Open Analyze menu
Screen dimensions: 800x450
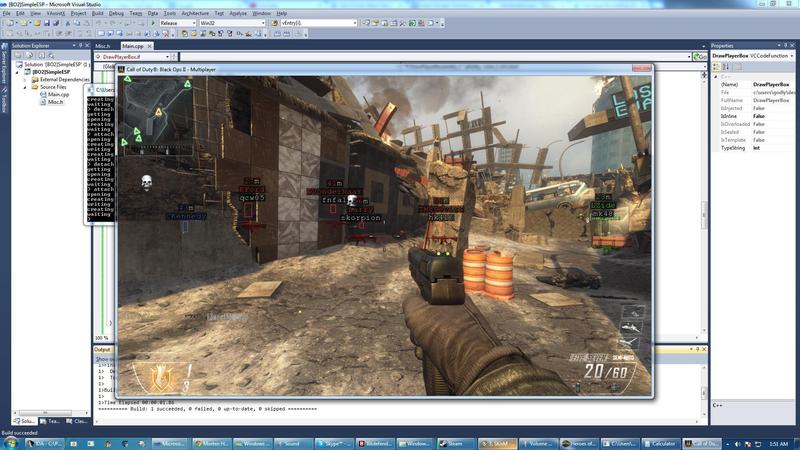point(238,13)
